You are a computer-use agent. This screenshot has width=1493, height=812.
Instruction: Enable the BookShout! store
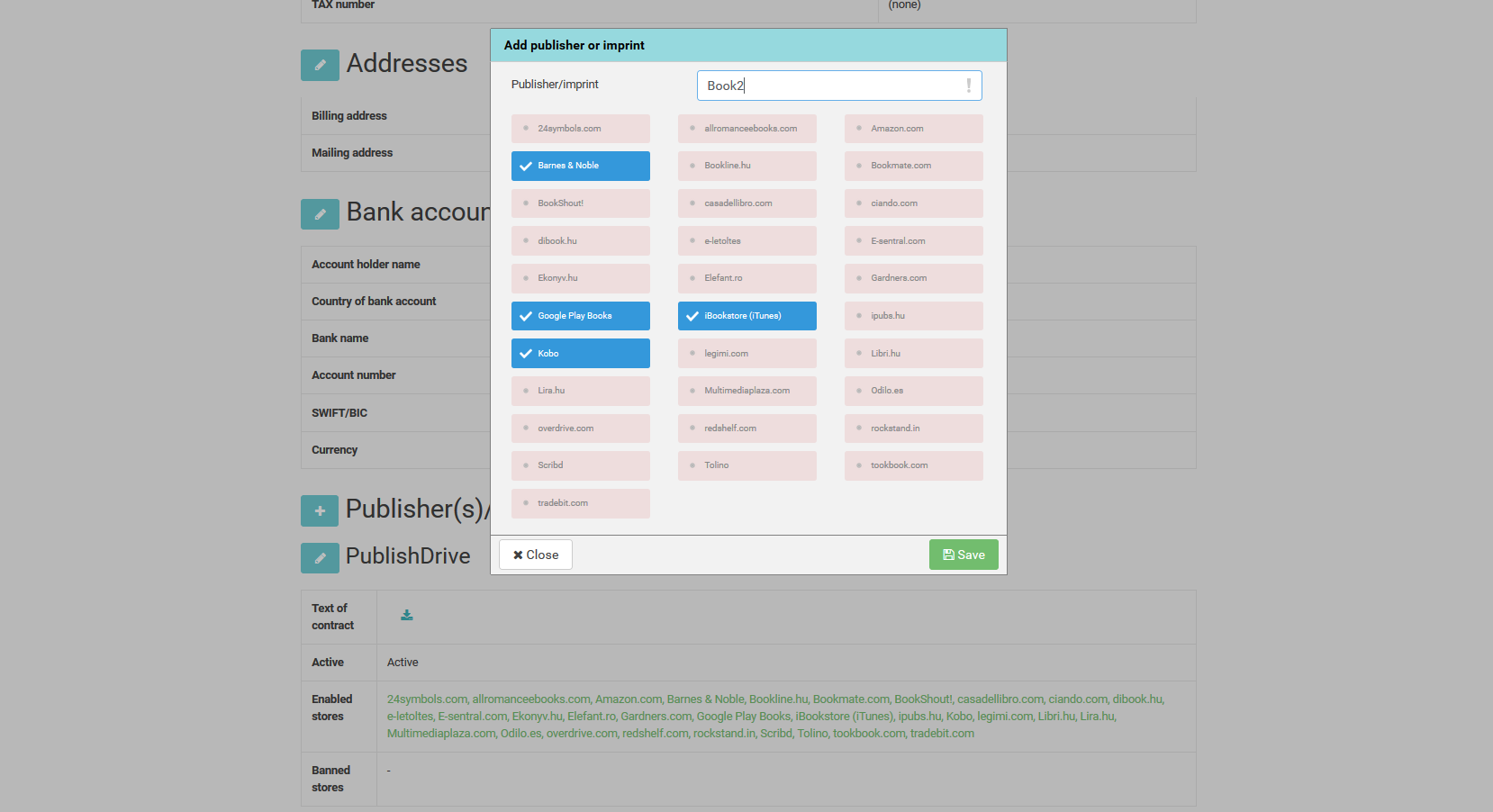pos(581,203)
